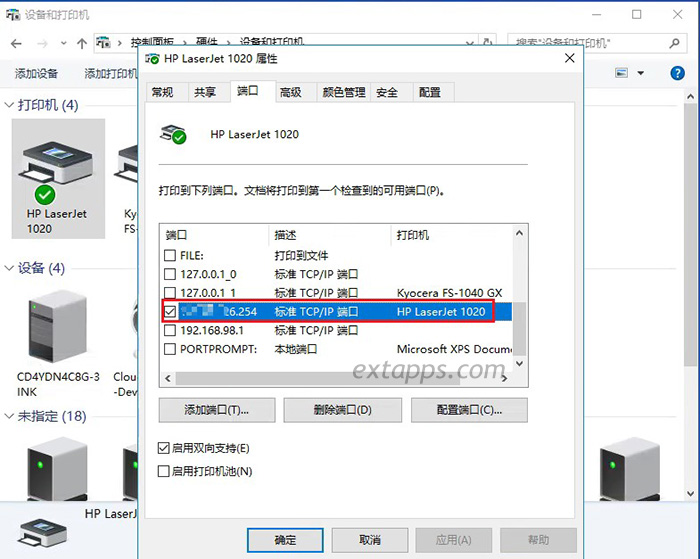This screenshot has width=700, height=559.
Task: Click port list vertical scrollbar down arrow
Action: pos(519,363)
